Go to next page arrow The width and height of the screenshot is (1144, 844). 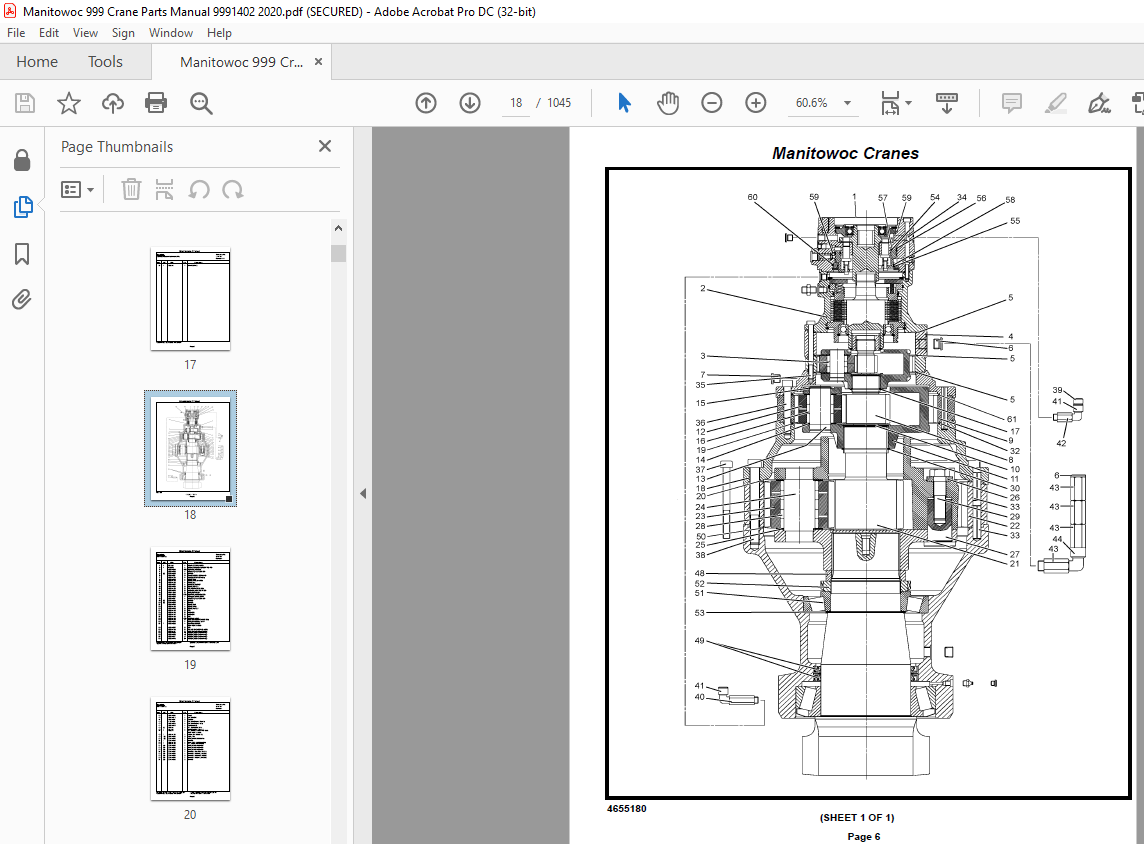[x=470, y=103]
